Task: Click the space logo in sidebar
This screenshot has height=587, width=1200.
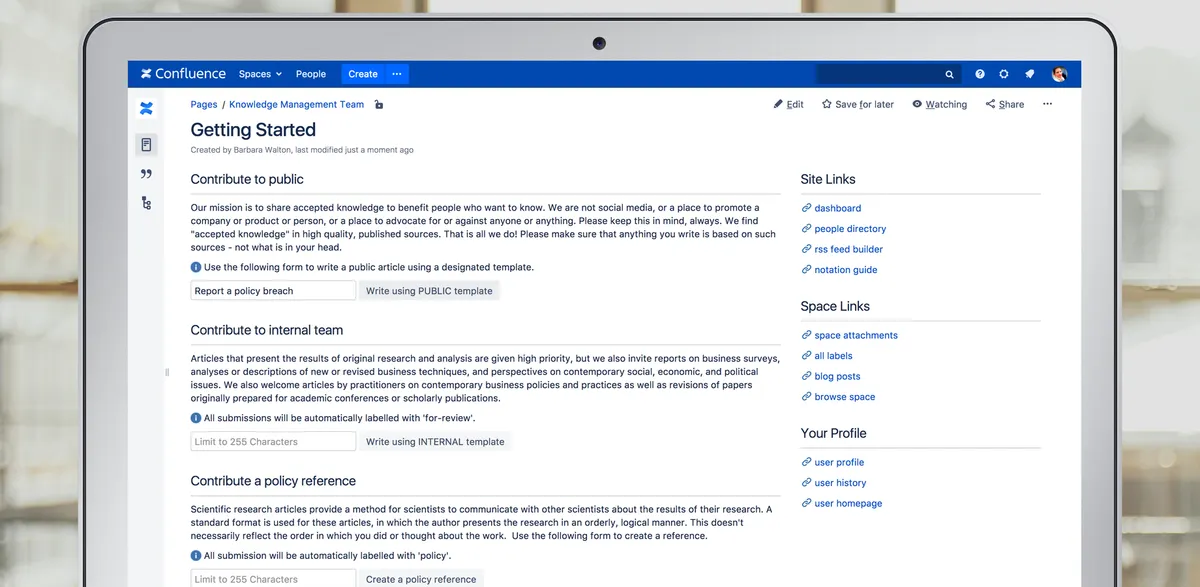Action: pos(146,109)
